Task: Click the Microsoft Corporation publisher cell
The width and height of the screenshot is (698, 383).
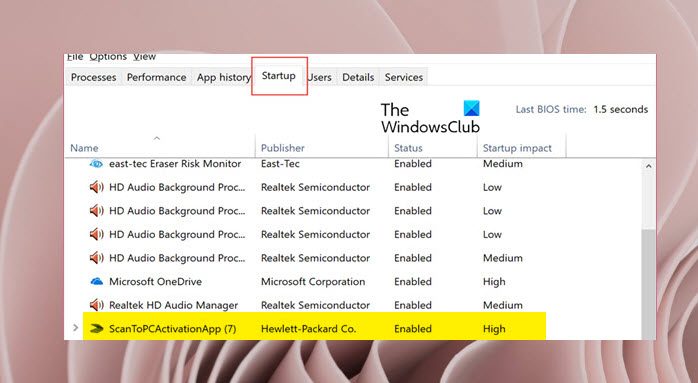Action: click(313, 281)
